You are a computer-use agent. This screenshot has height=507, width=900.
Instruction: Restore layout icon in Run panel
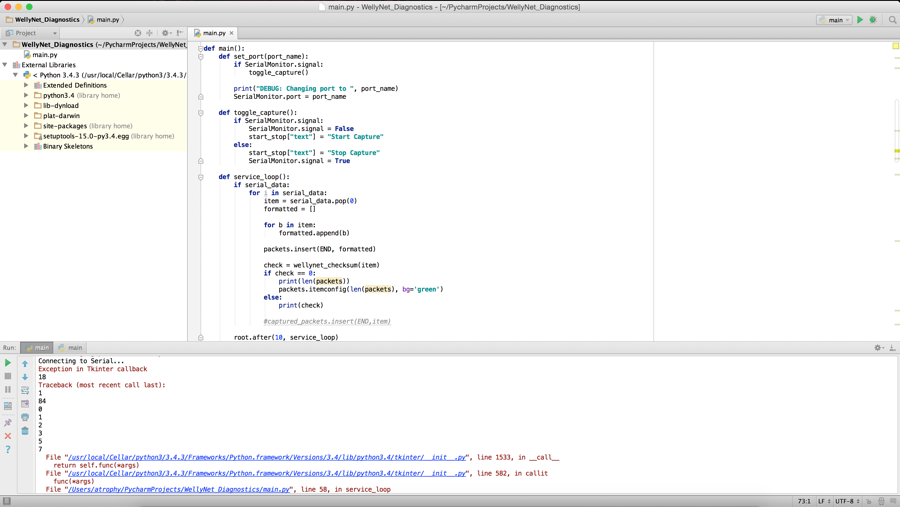[x=7, y=405]
